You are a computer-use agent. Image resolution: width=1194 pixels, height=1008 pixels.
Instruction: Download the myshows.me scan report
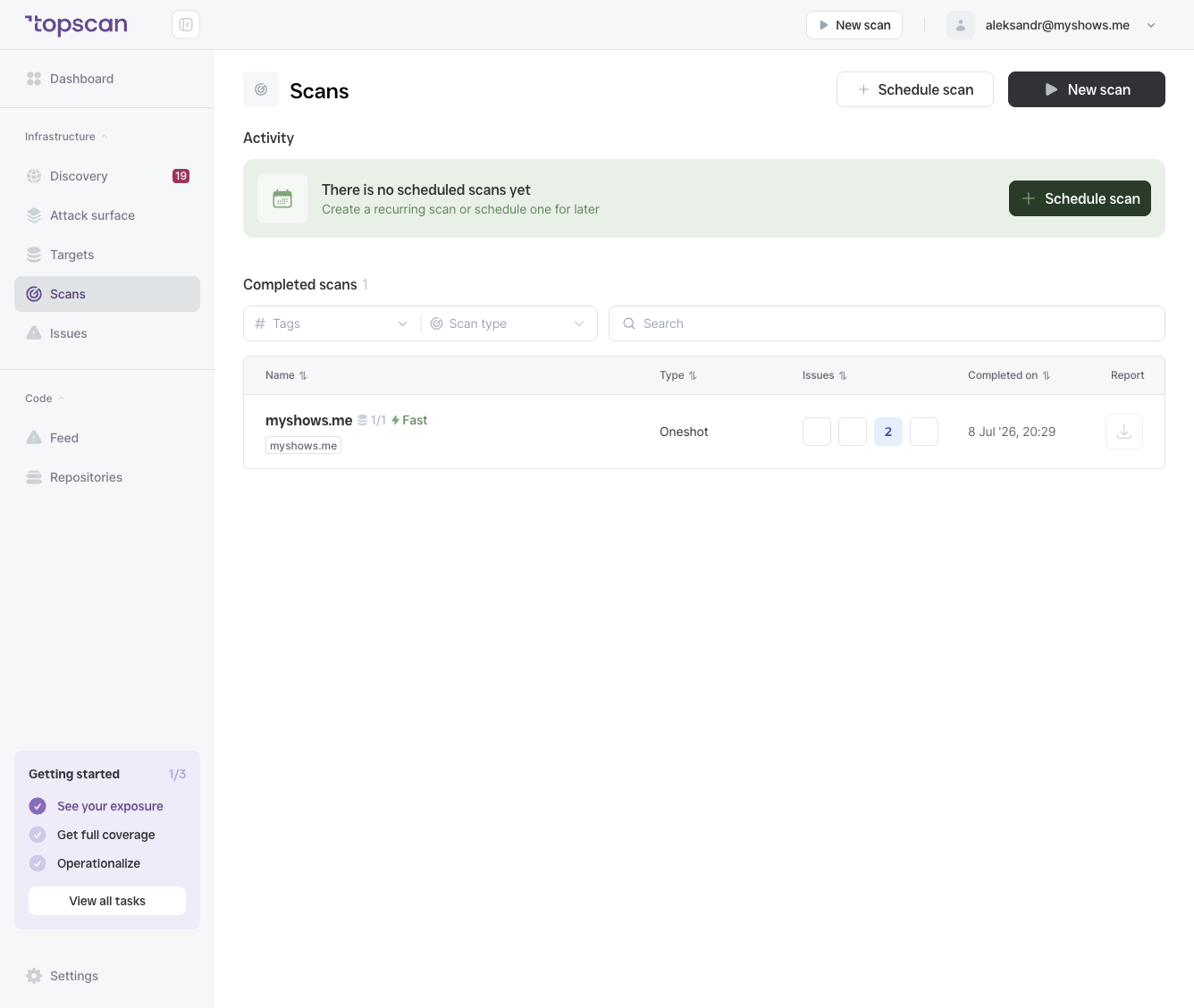[1124, 432]
